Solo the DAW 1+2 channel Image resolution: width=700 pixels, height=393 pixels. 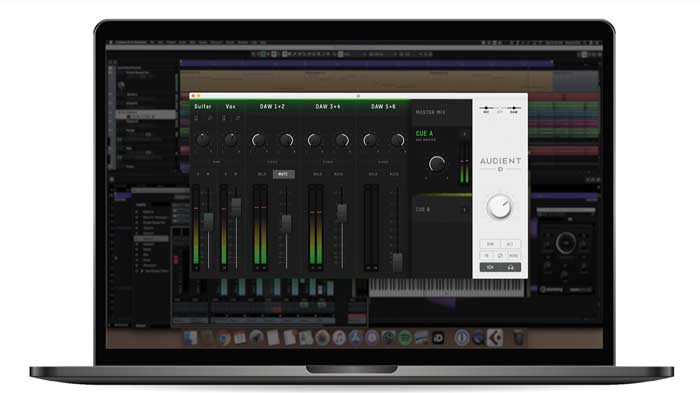(262, 174)
